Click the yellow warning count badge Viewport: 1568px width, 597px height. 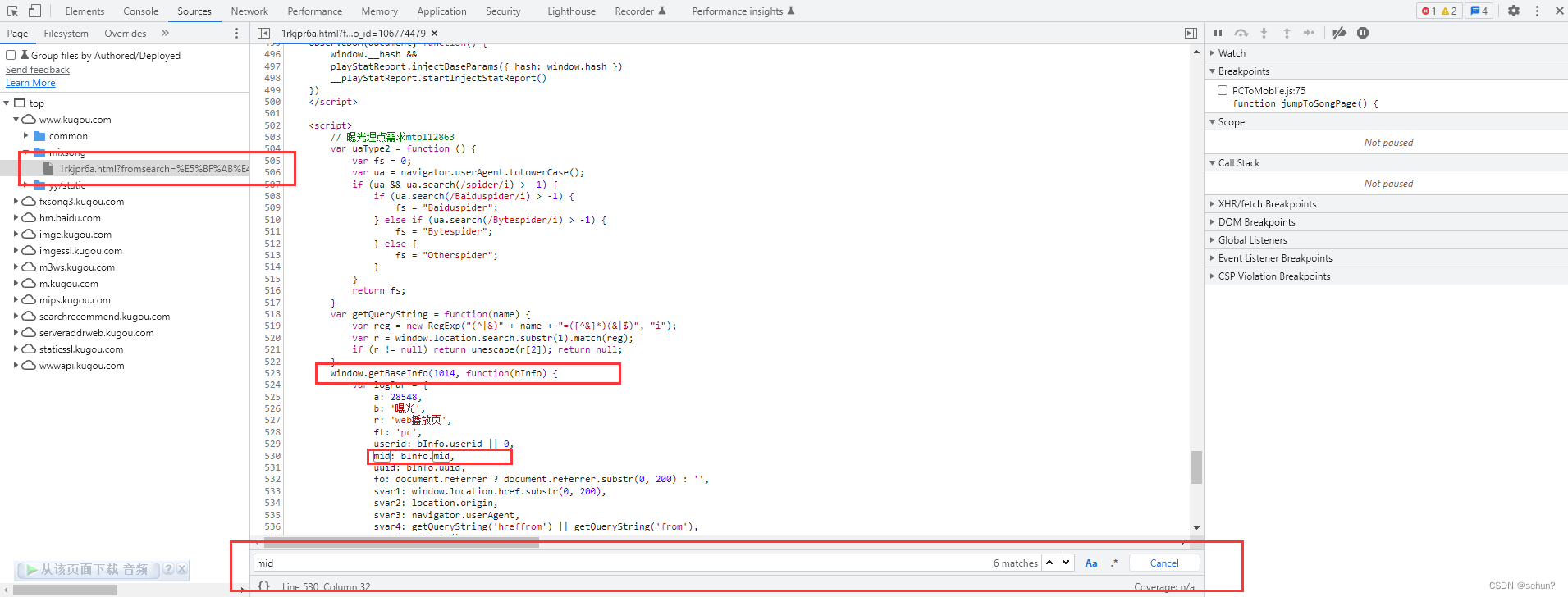1449,11
